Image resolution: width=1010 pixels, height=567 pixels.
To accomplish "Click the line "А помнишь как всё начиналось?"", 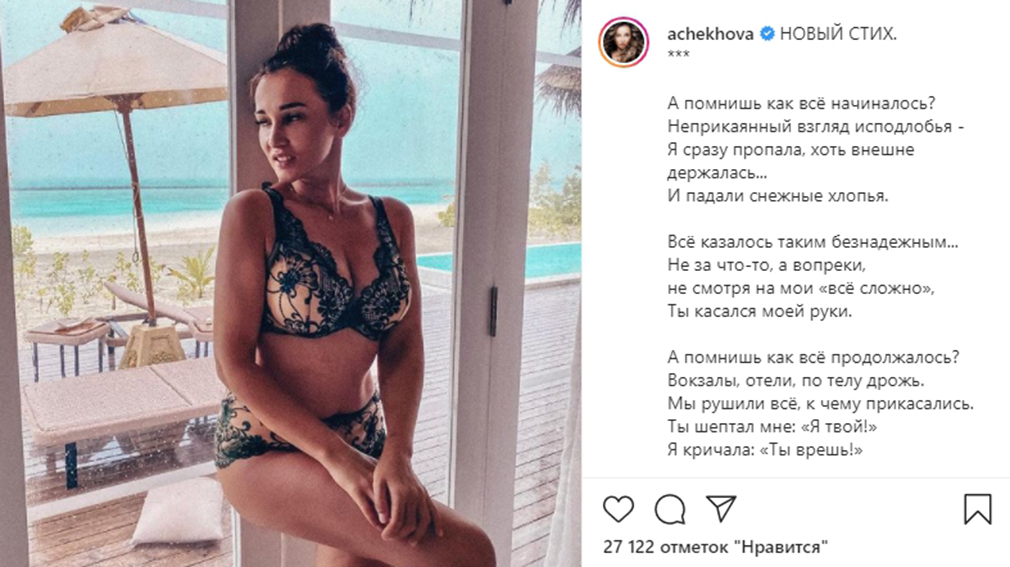I will (x=801, y=103).
